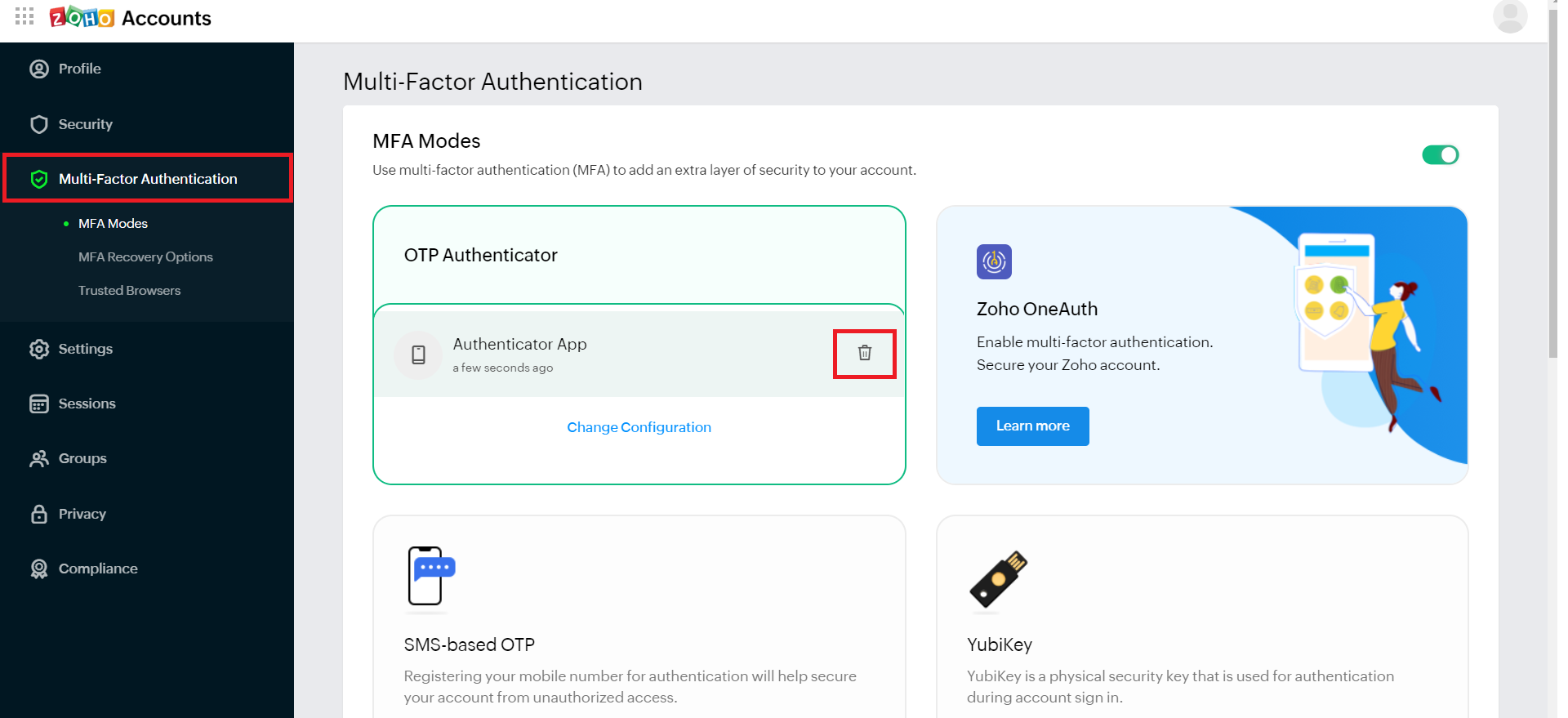This screenshot has height=718, width=1568.
Task: Open the Compliance sidebar item
Action: [x=97, y=569]
